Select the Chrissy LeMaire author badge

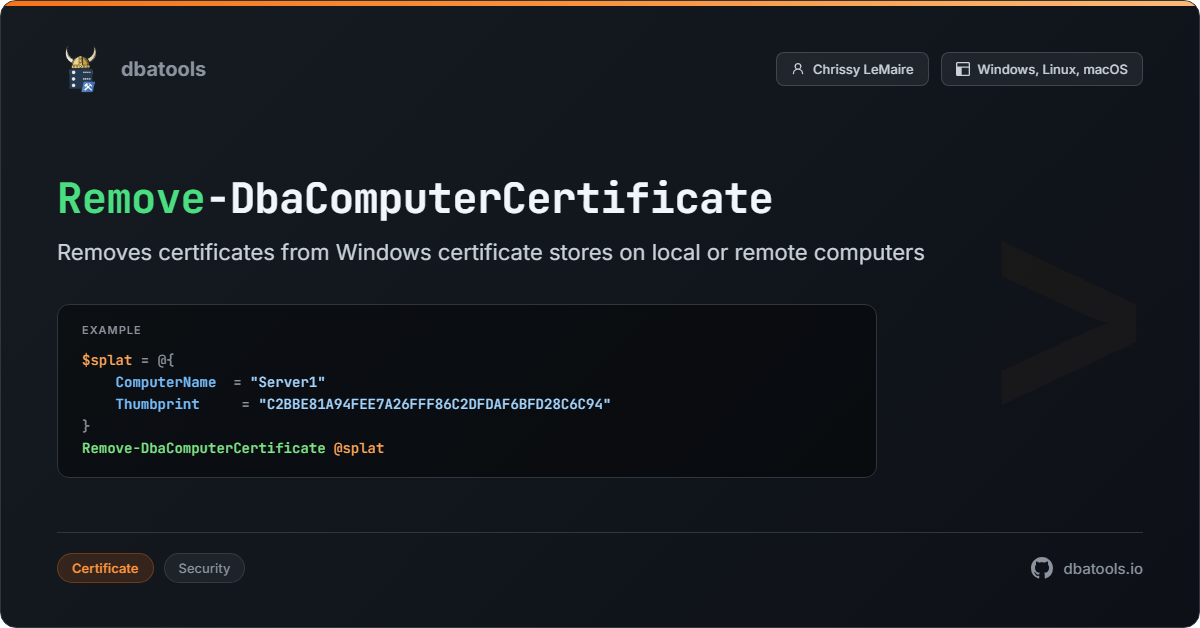click(x=852, y=69)
